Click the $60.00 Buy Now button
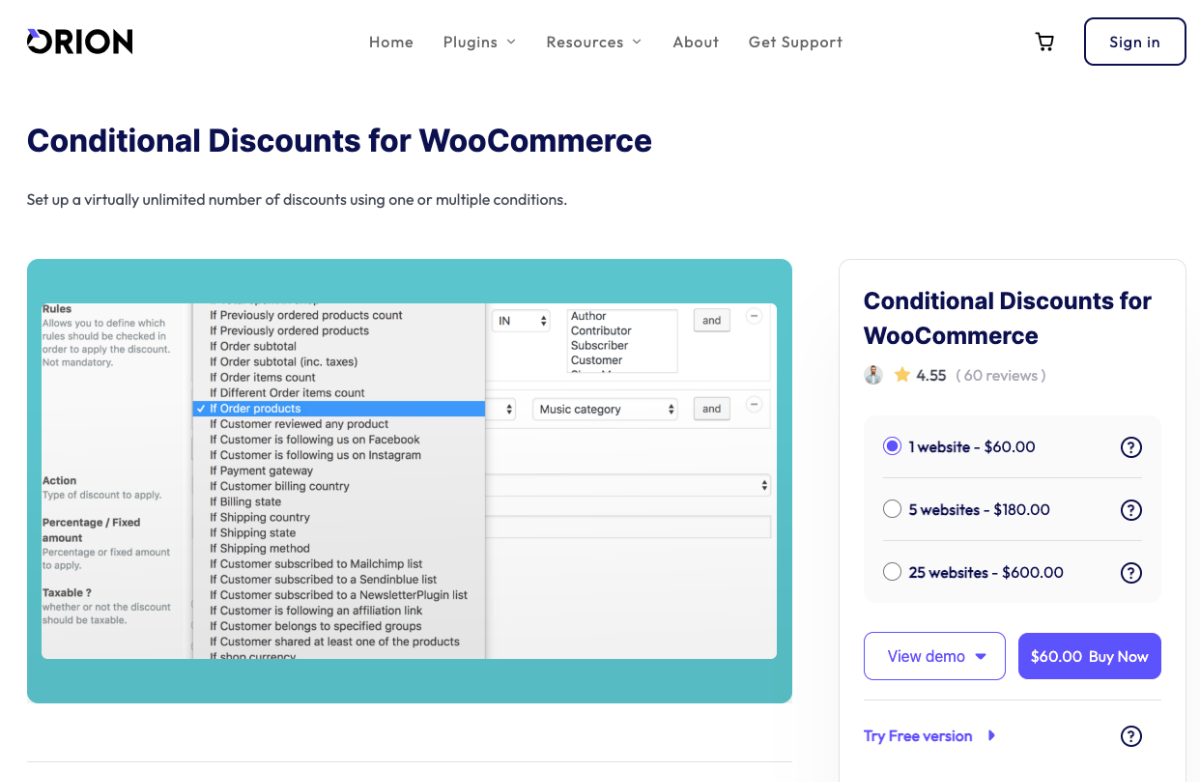This screenshot has height=782, width=1200. click(1090, 656)
